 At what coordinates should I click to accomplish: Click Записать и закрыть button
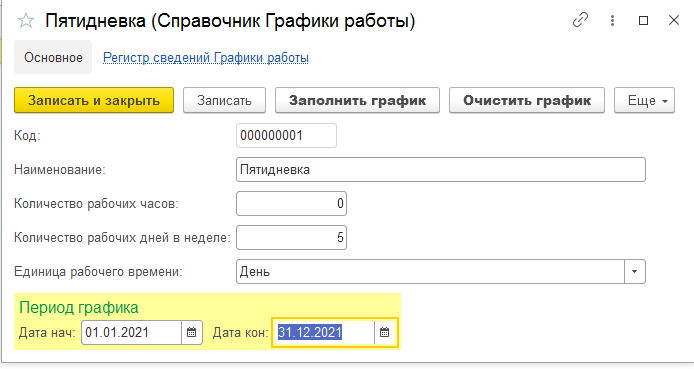tap(94, 100)
